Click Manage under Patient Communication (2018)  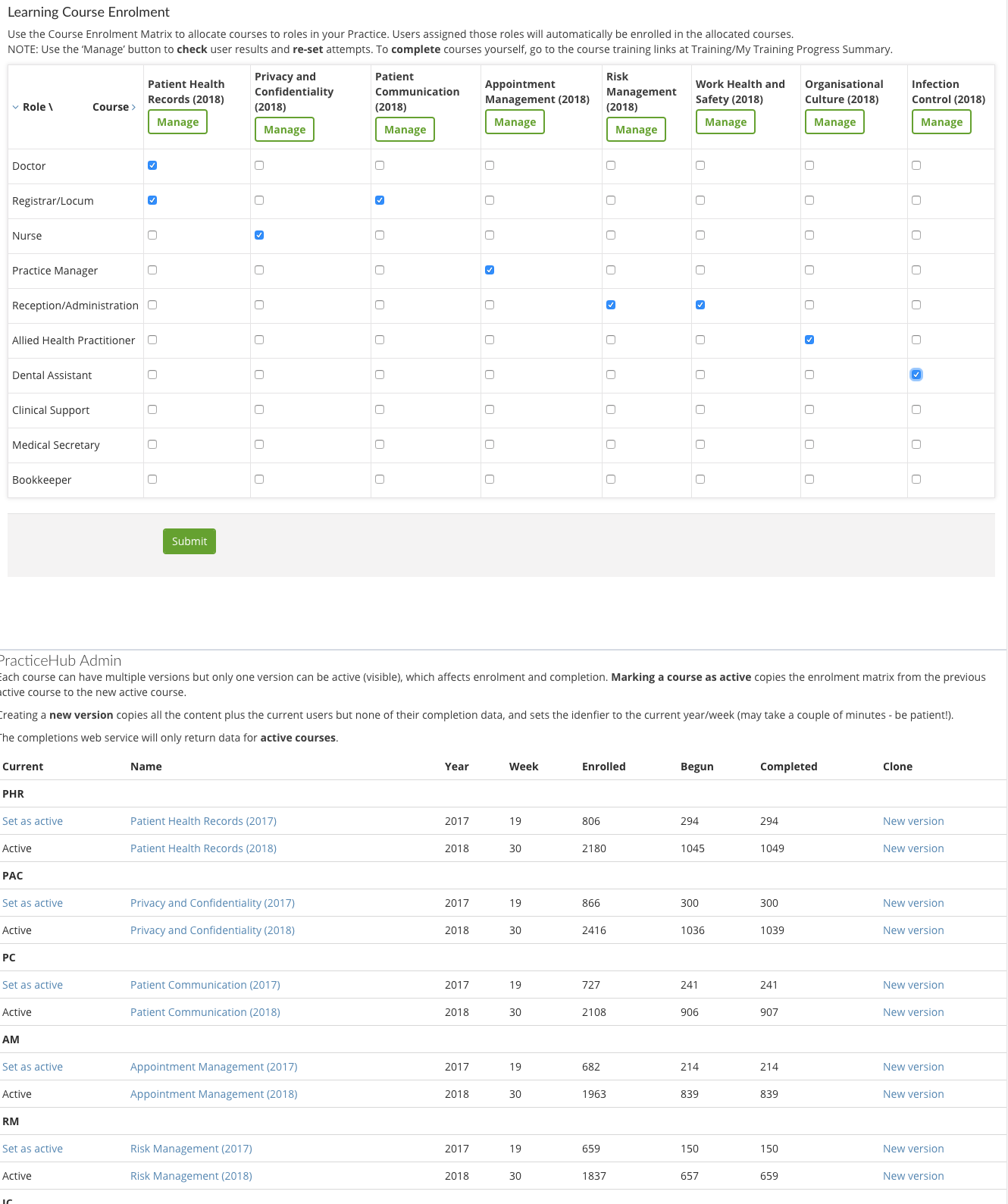[405, 130]
